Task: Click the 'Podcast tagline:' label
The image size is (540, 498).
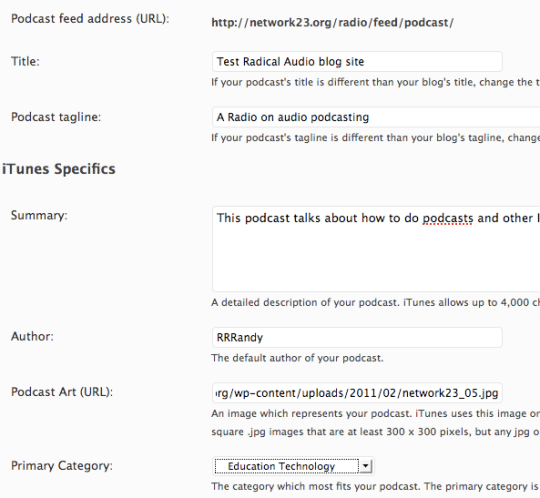Action: (x=56, y=117)
